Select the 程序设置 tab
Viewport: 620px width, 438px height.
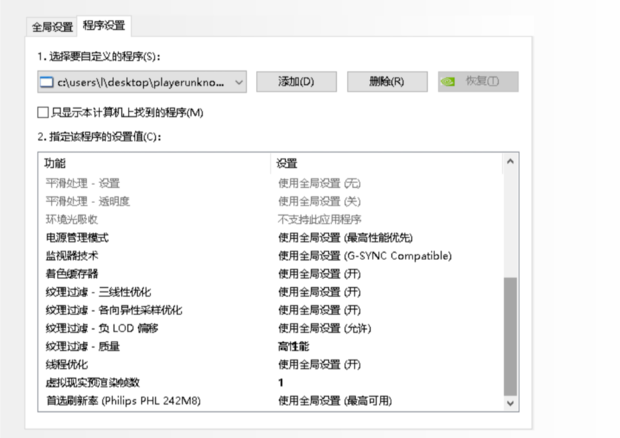coord(104,26)
